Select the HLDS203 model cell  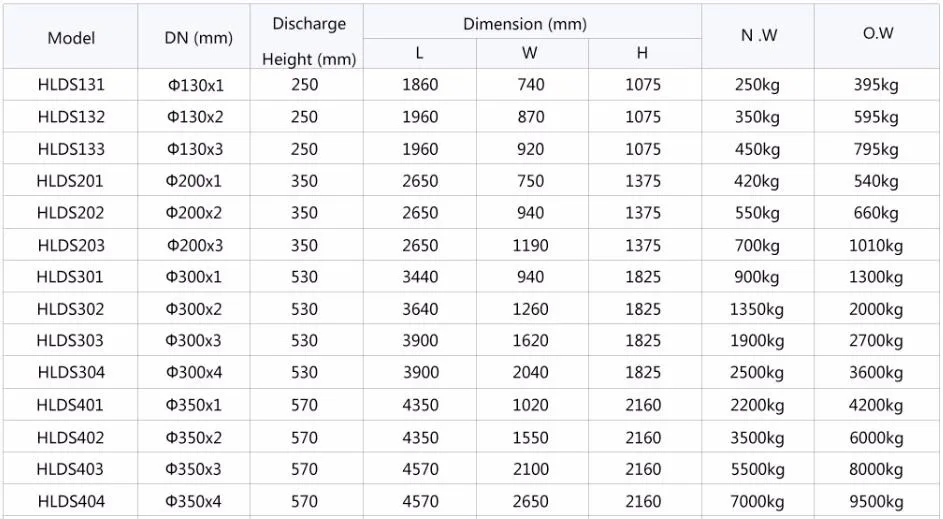(x=71, y=245)
